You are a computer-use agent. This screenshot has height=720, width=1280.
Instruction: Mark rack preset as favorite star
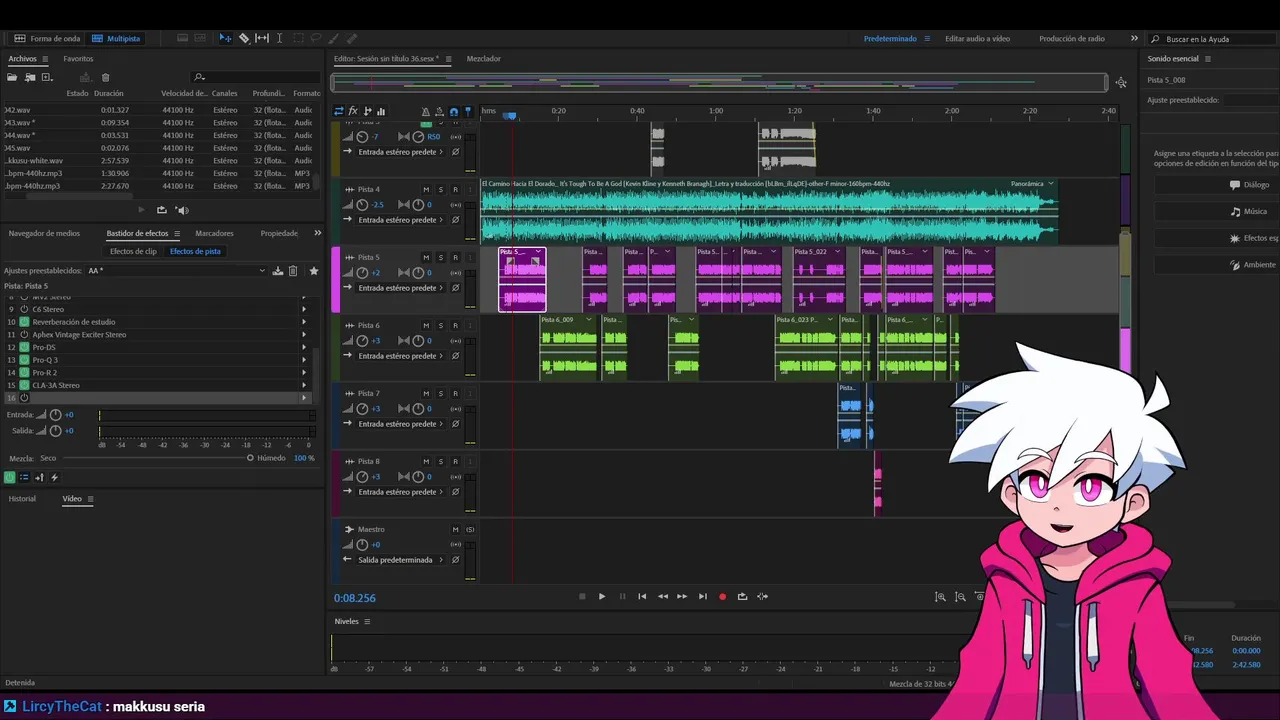tap(314, 271)
